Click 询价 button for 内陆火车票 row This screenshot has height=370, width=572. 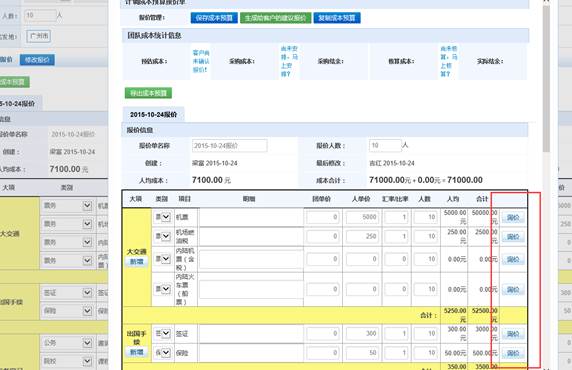[513, 290]
